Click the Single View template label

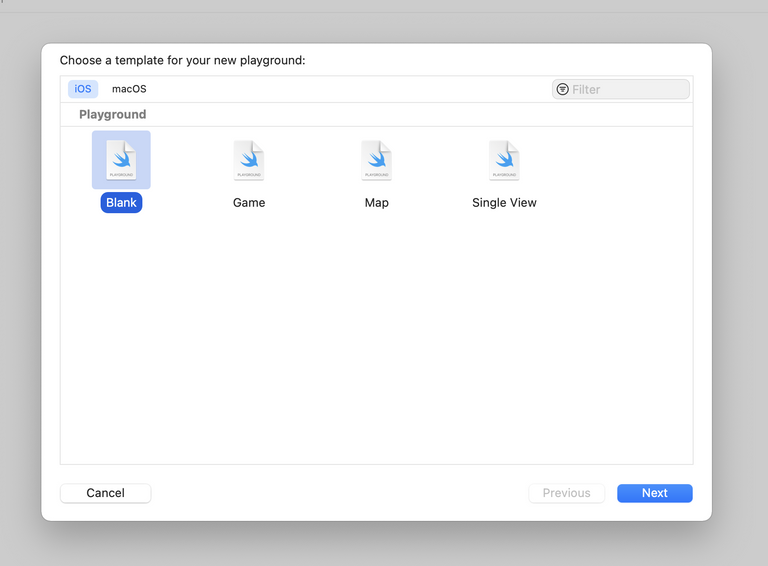click(x=504, y=203)
